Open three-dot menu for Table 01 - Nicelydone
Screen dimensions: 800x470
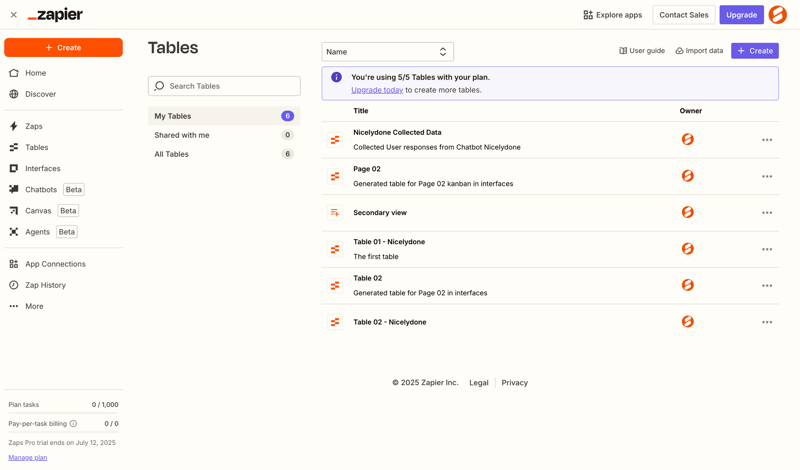click(x=767, y=249)
